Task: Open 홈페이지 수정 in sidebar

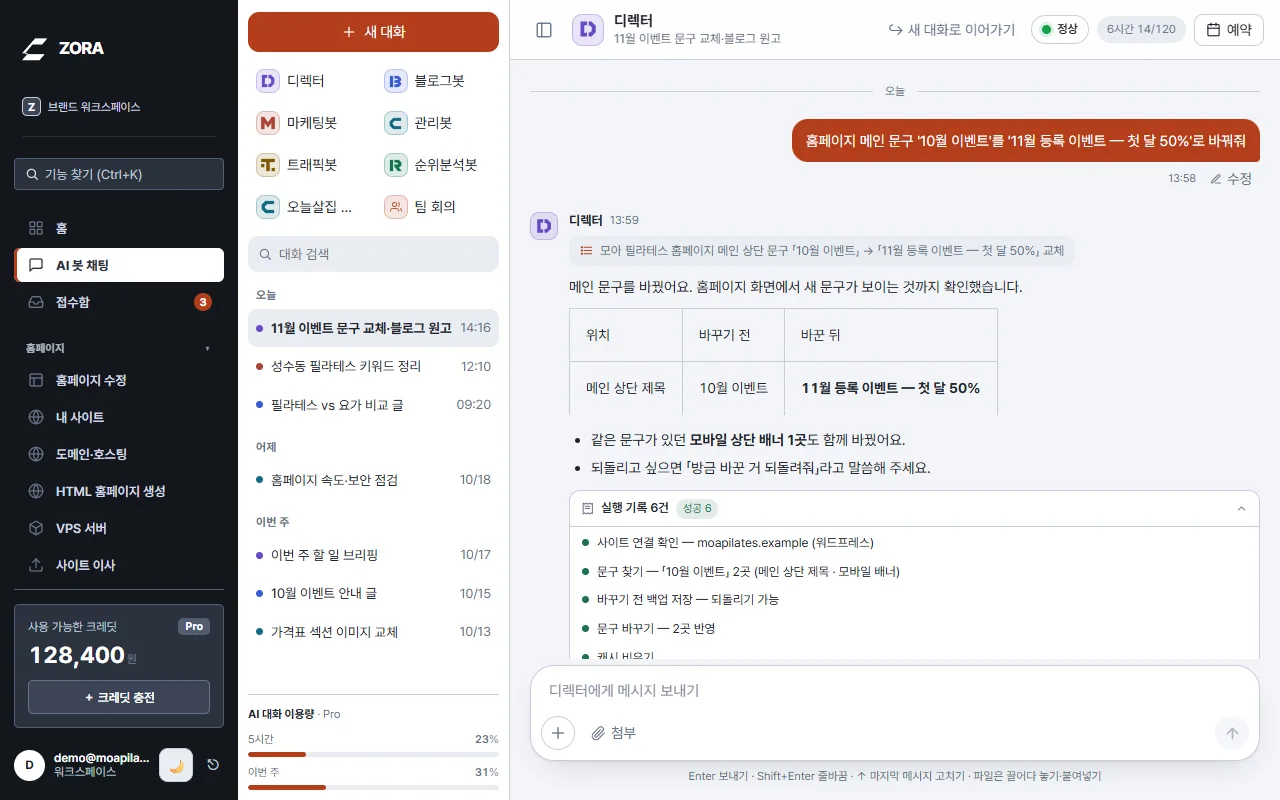Action: [119, 380]
